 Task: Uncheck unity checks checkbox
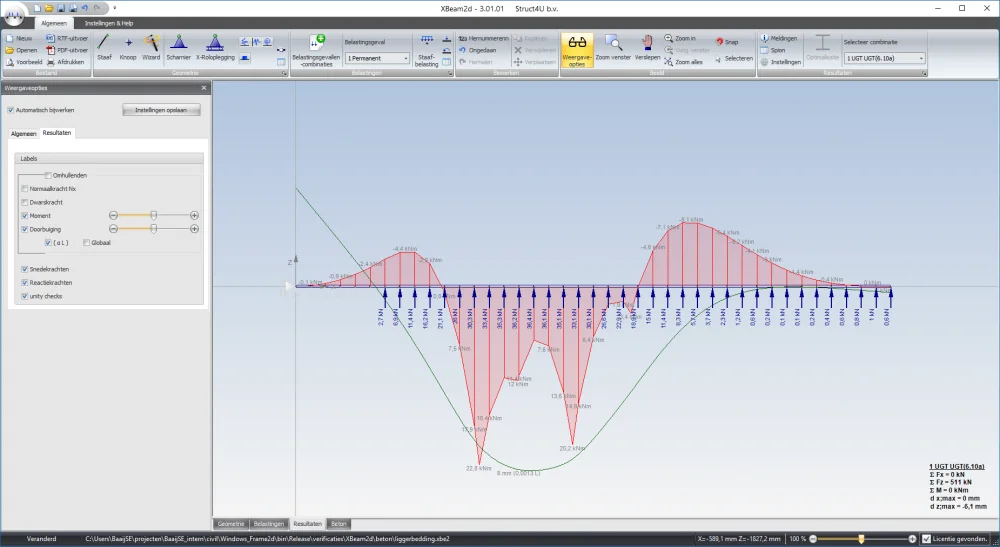[25, 296]
